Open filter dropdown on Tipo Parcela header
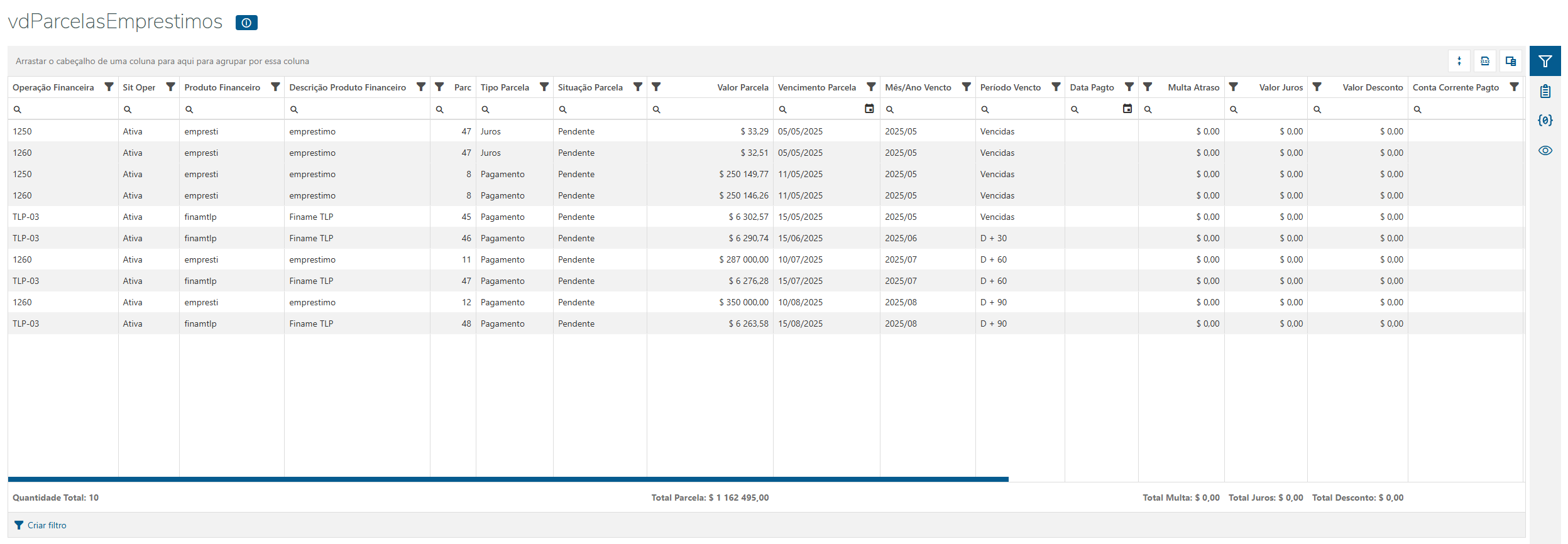The width and height of the screenshot is (1568, 544). point(544,87)
